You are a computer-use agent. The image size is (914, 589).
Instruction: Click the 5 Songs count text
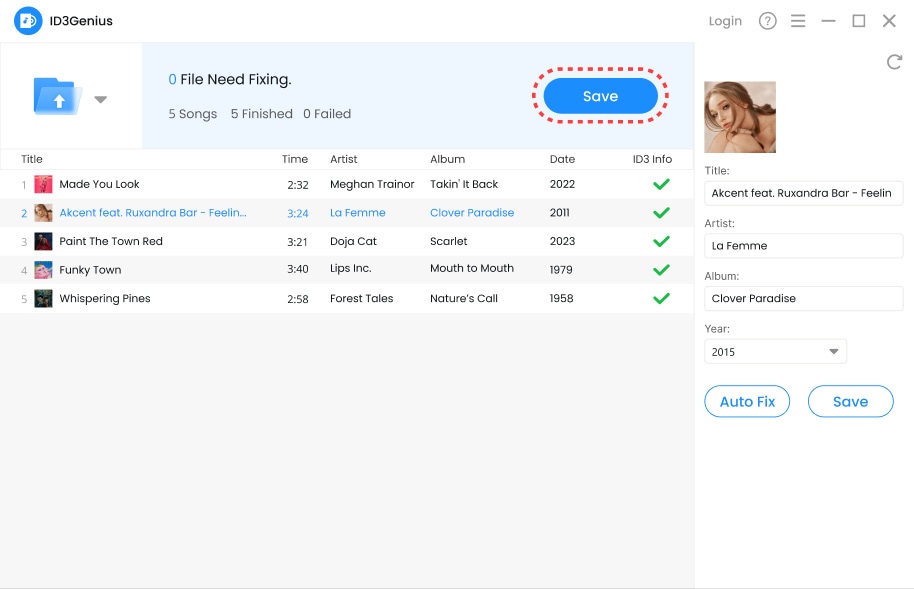(x=193, y=114)
